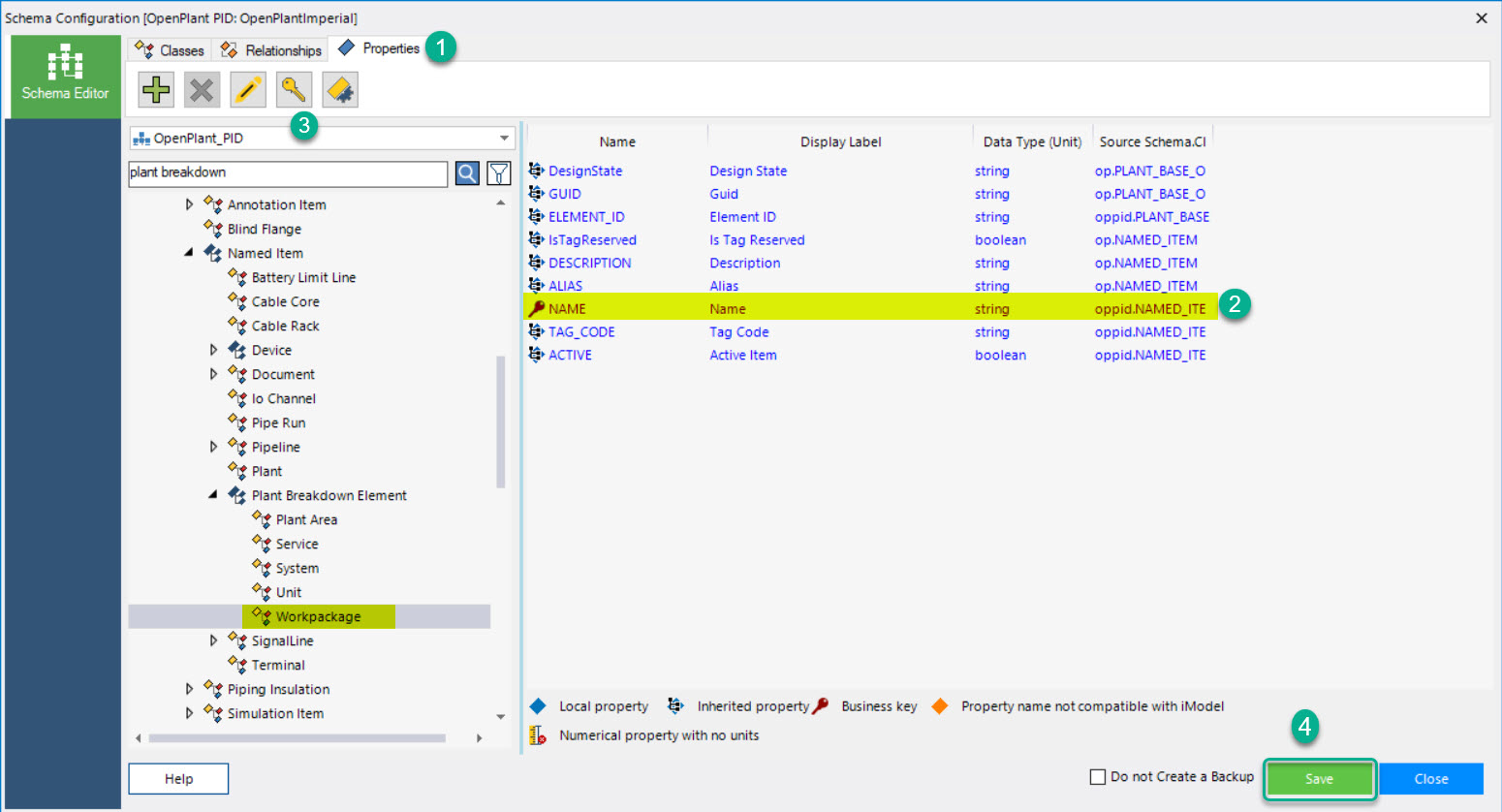
Task: Select the Properties tab
Action: pos(379,48)
